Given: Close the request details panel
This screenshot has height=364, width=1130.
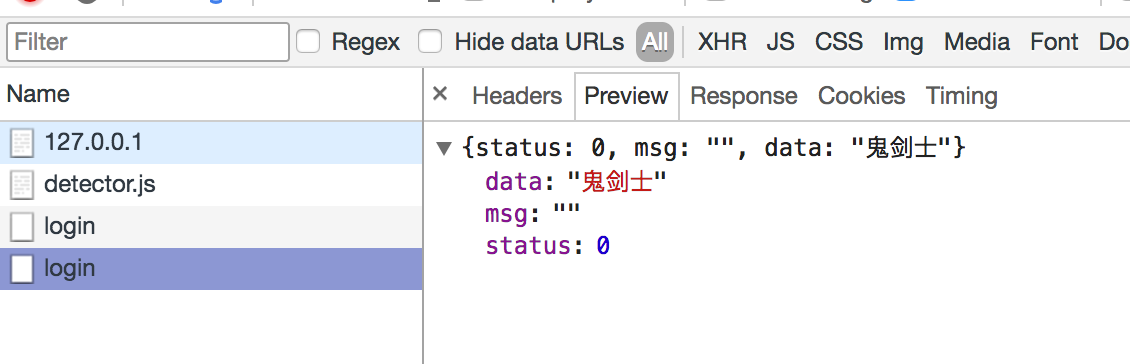Looking at the screenshot, I should [x=440, y=94].
